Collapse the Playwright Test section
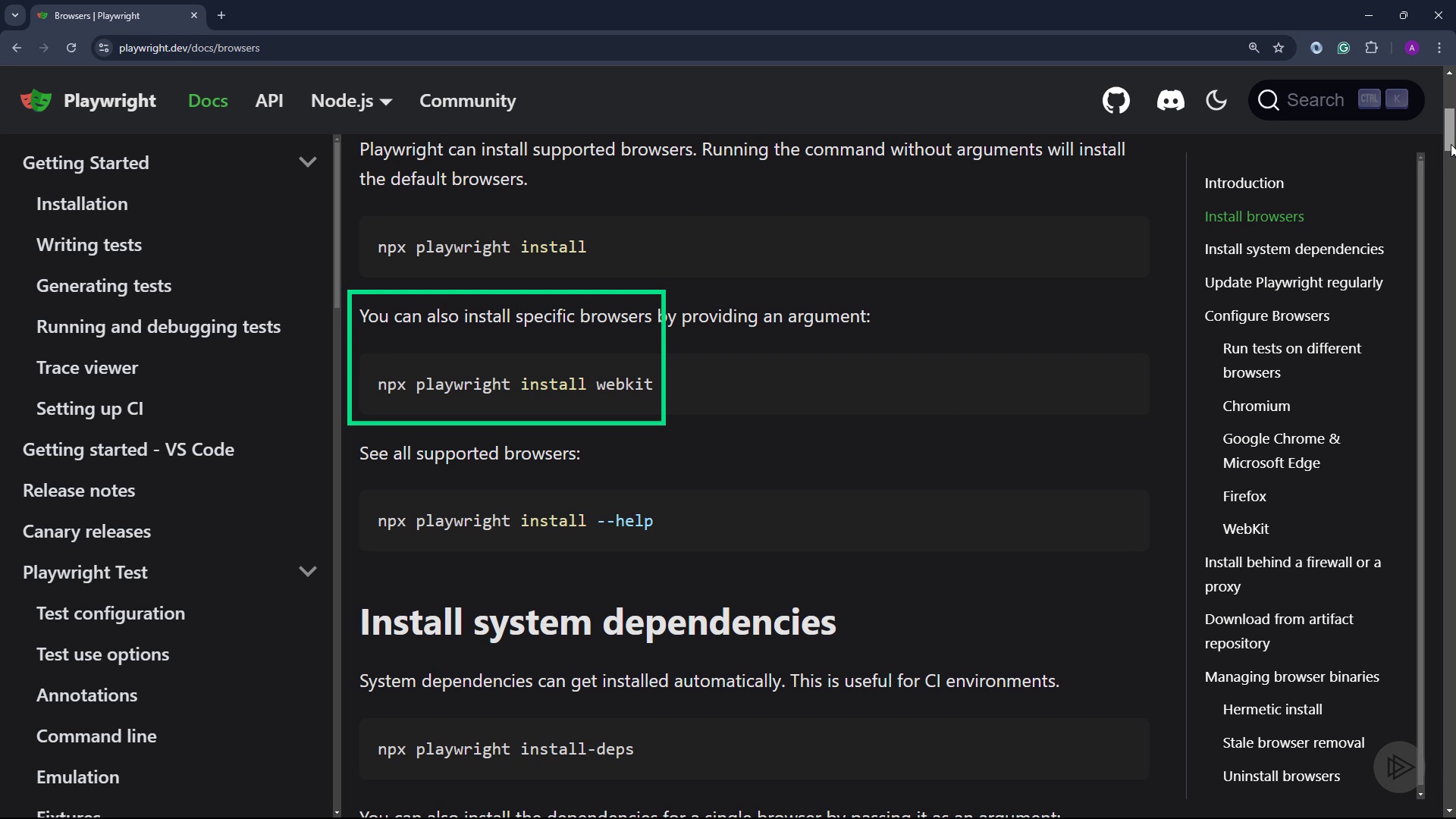This screenshot has width=1456, height=819. (308, 572)
